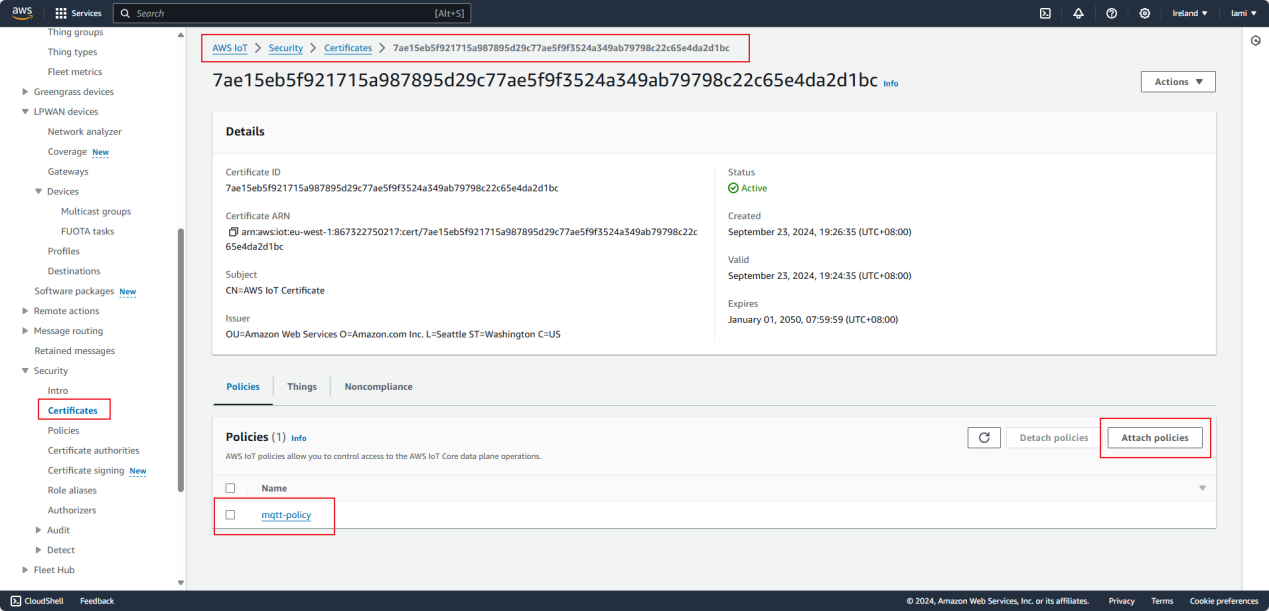Switch to the Noncompliance tab

(378, 386)
